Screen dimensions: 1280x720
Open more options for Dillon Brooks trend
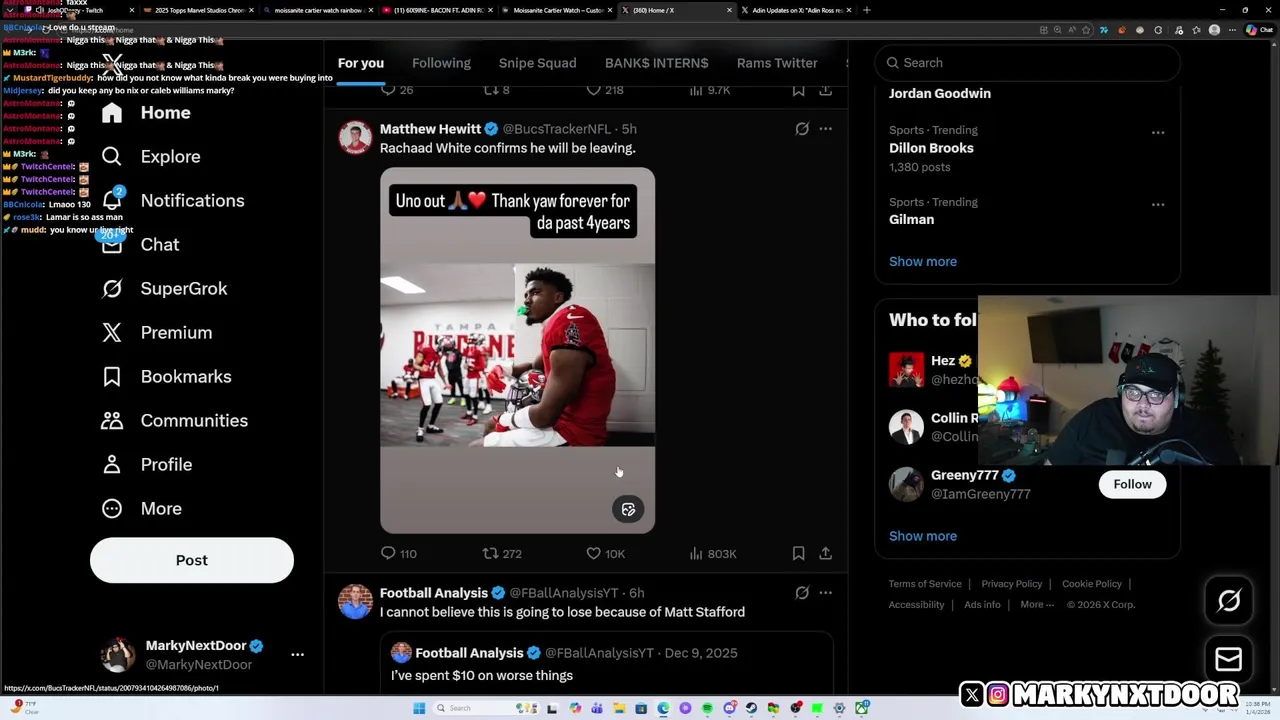click(1157, 132)
